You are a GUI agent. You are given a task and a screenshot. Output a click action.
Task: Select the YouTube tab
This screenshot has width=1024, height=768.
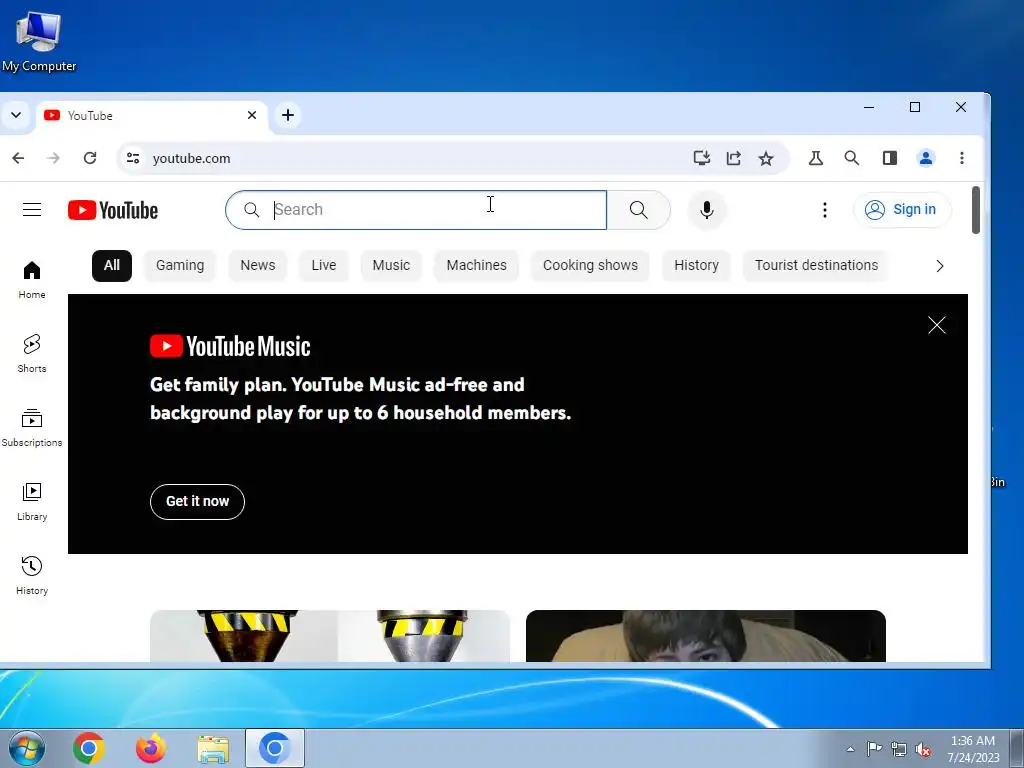152,116
